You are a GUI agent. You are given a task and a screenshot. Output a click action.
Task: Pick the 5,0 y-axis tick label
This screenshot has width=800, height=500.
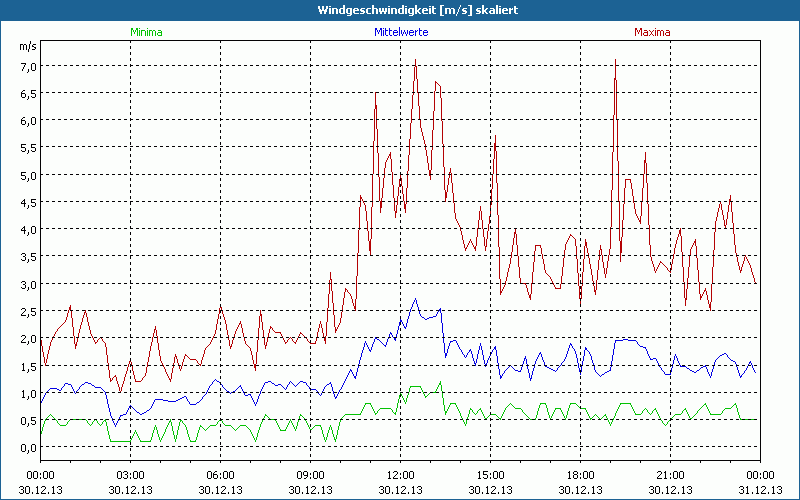point(28,175)
